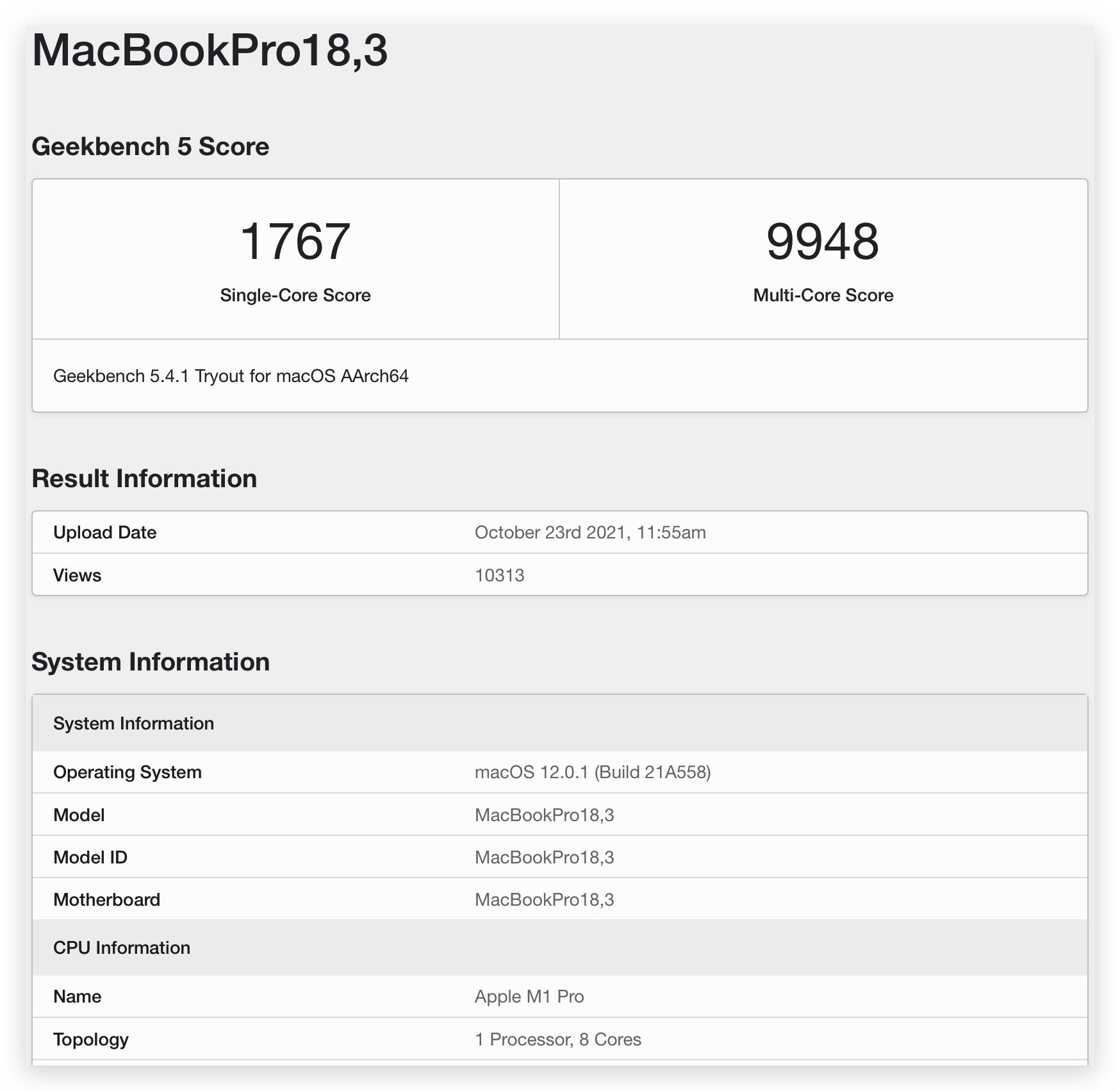Screen dimensions: 1120x1091
Task: Click the Single-Core Score label
Action: click(295, 295)
